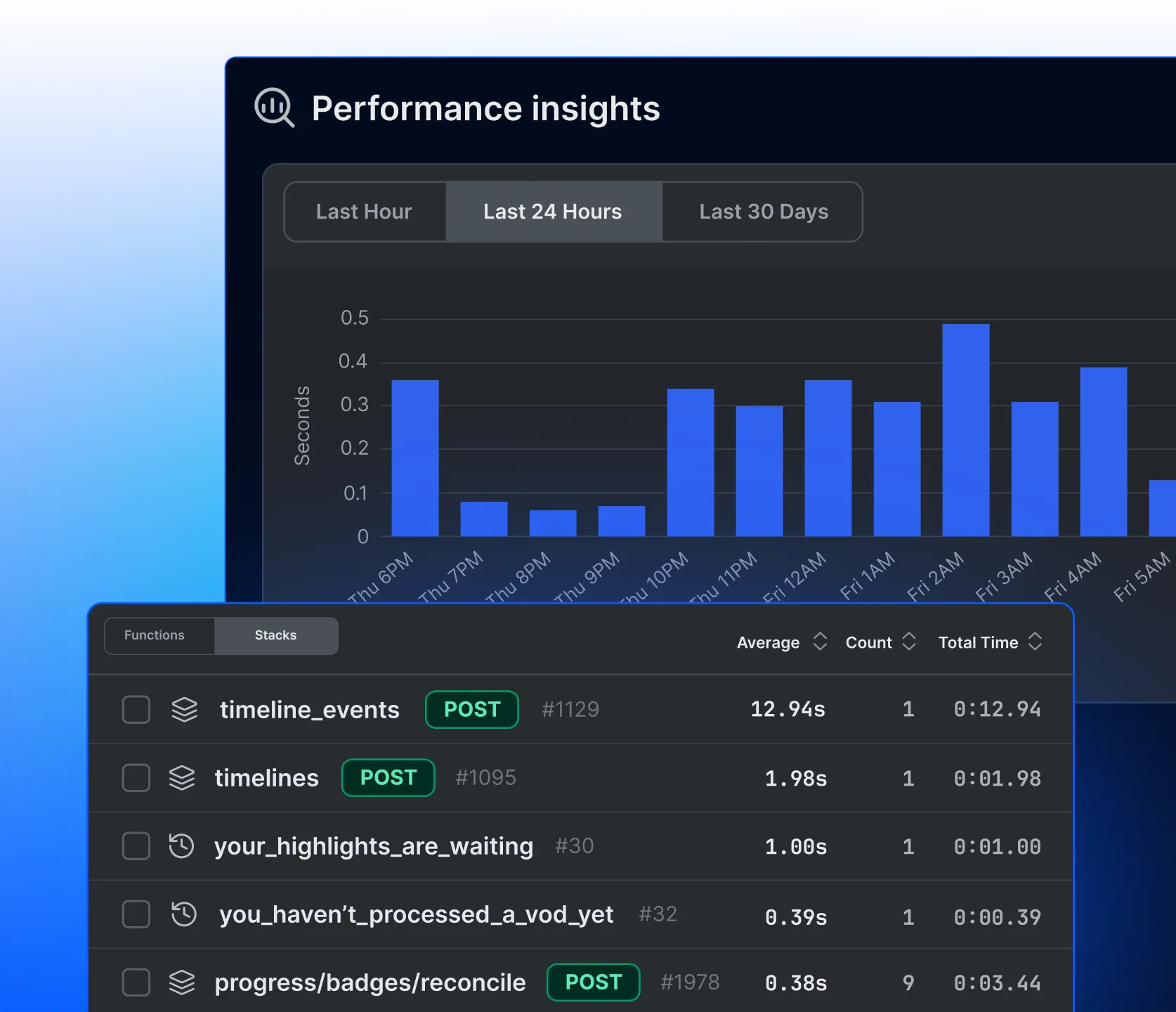This screenshot has height=1012, width=1176.
Task: Switch to the Last 30 Days tab
Action: [x=763, y=212]
